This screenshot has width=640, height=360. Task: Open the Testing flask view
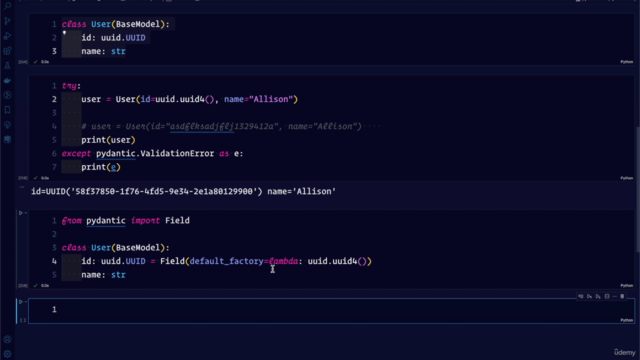click(x=7, y=65)
